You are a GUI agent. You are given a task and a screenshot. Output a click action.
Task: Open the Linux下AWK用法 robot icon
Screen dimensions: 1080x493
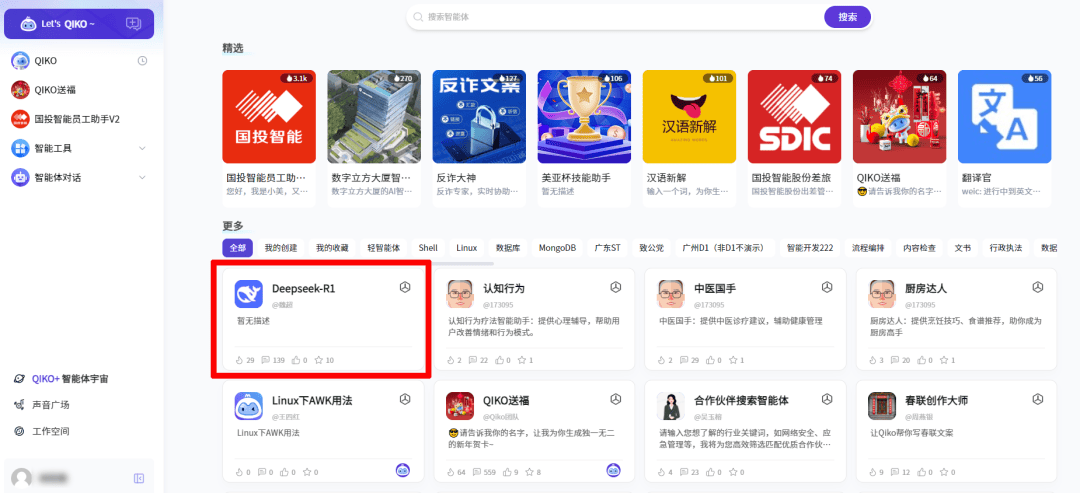249,406
